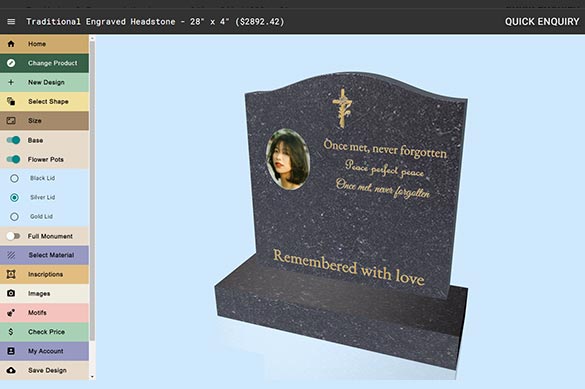Open the Home menu item
585x389 pixels.
44,44
